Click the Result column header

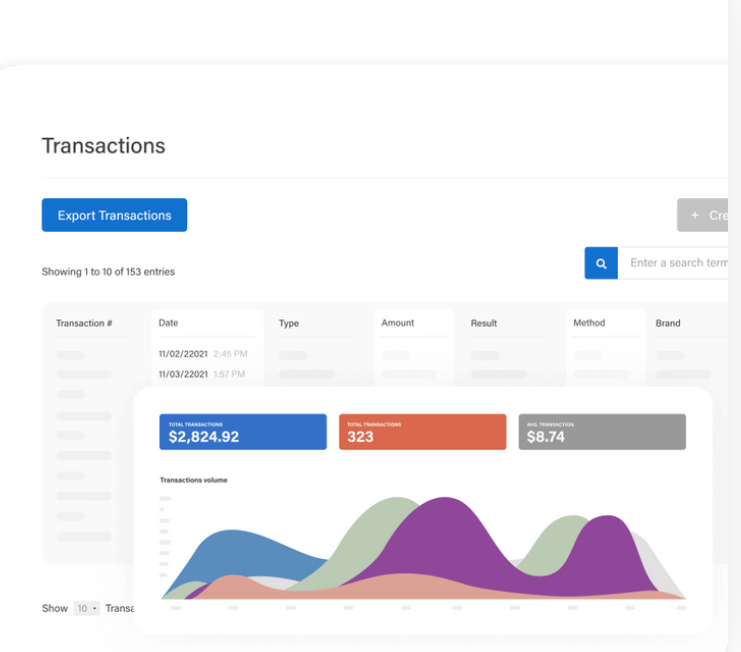[x=484, y=323]
